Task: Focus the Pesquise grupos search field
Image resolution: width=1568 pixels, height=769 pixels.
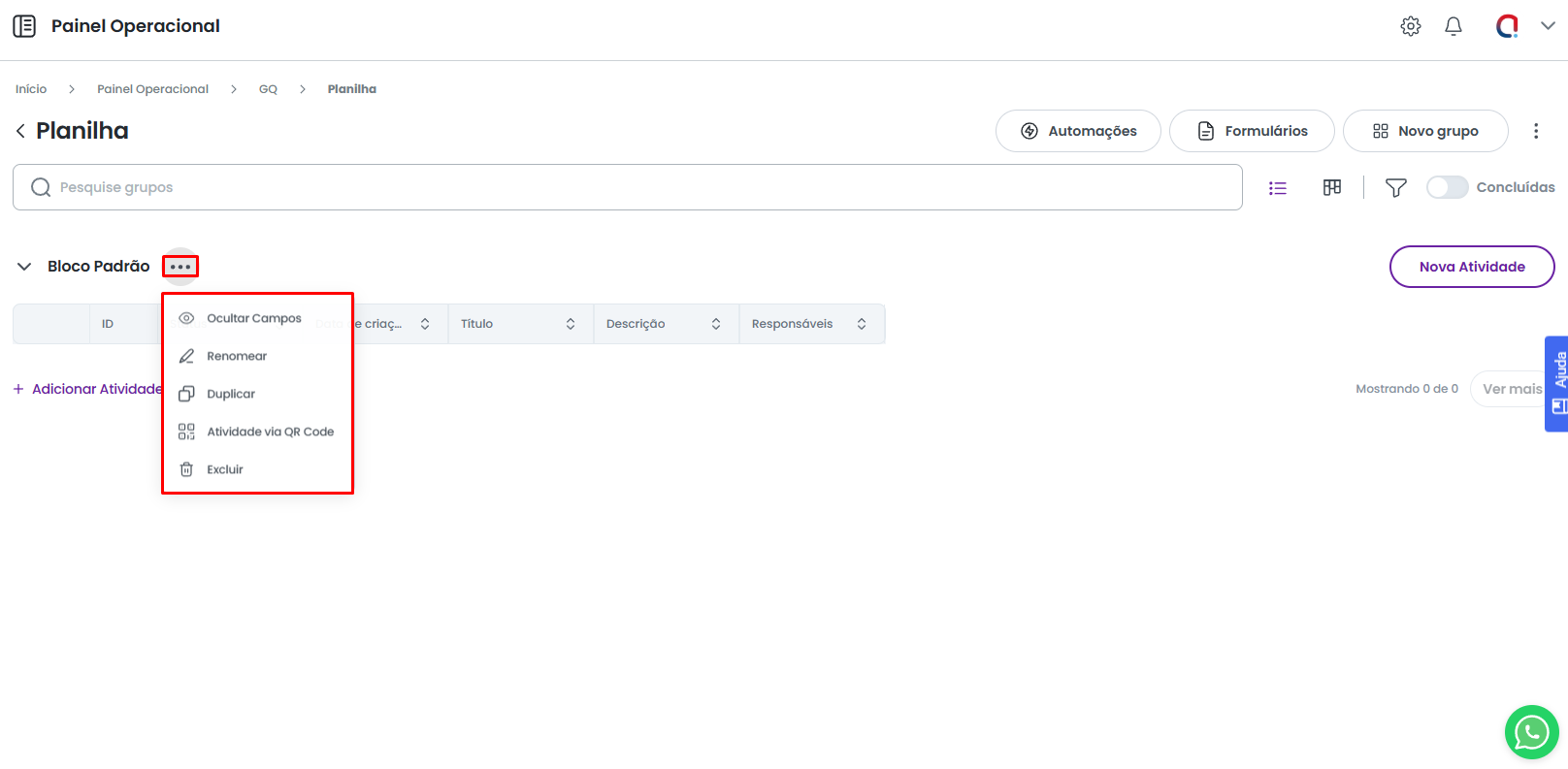Action: (640, 187)
